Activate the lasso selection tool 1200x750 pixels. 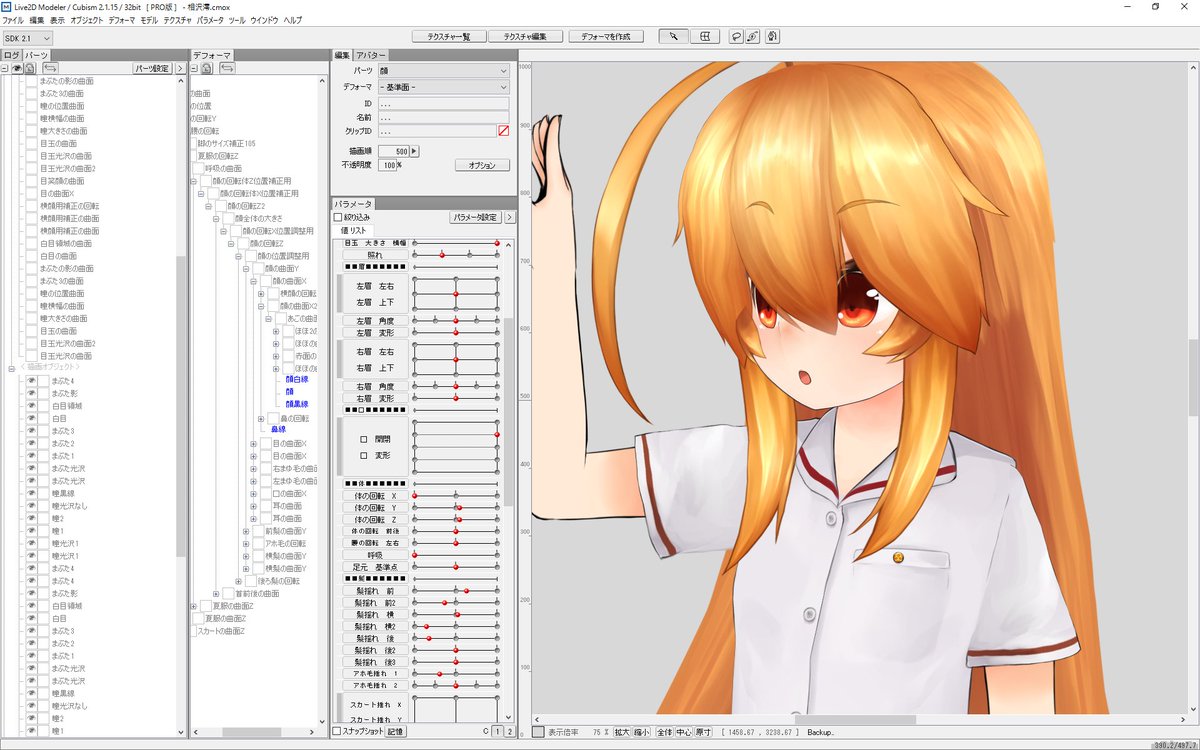[736, 36]
